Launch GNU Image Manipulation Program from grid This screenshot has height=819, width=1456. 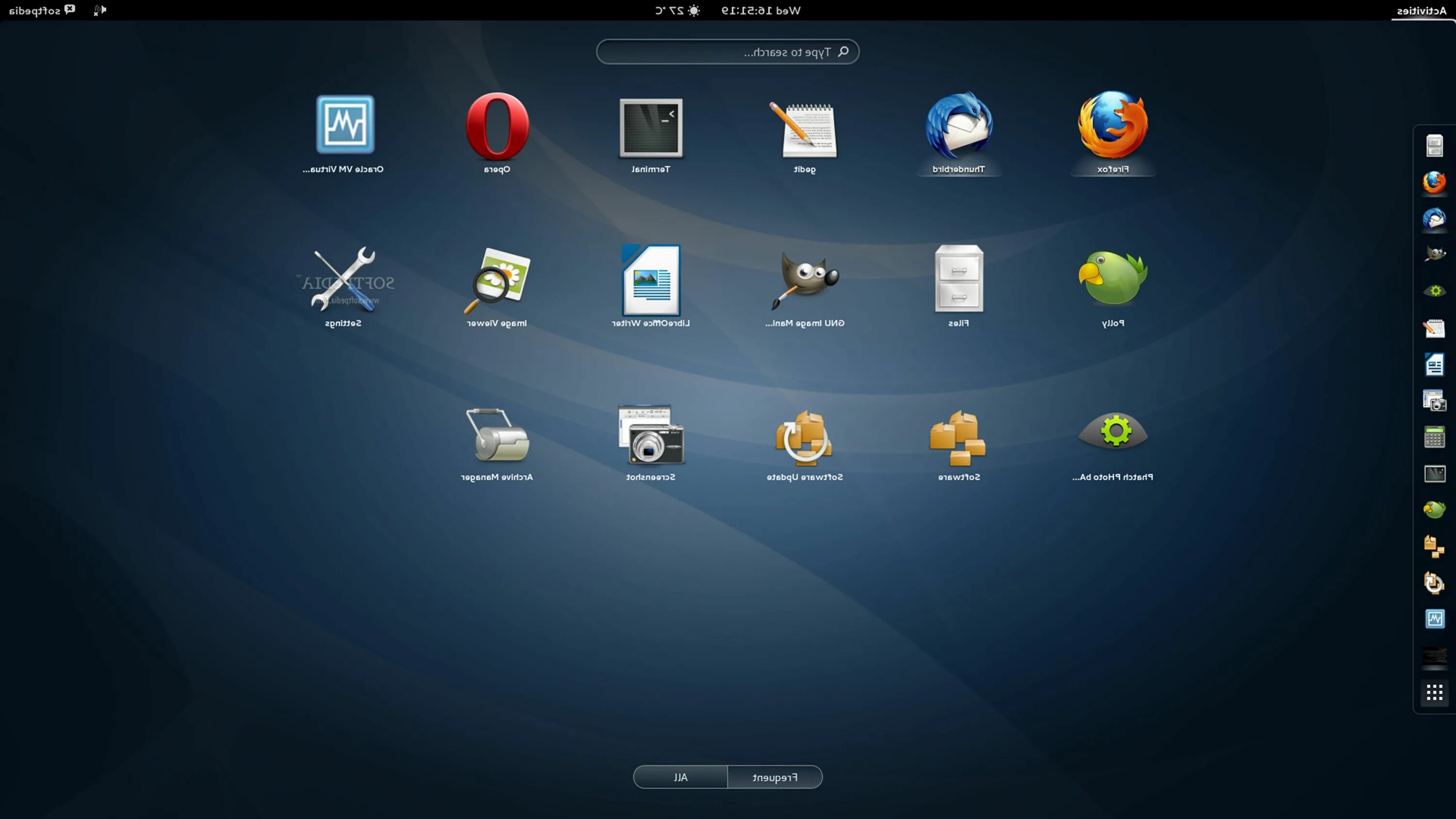(804, 287)
